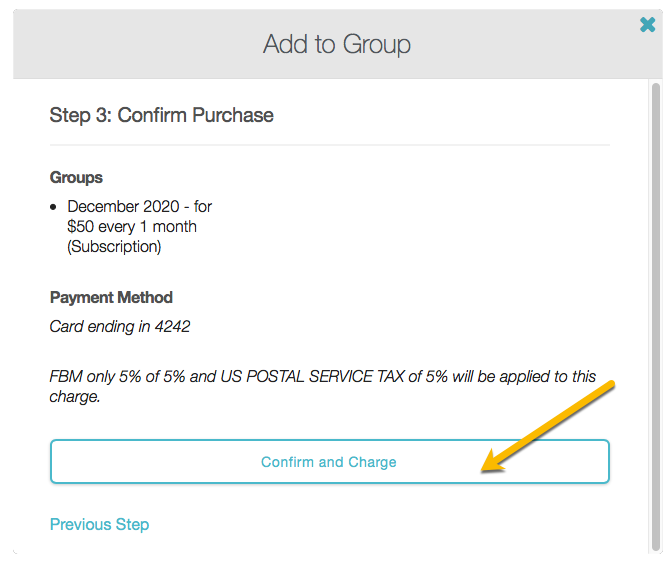This screenshot has height=567, width=670.
Task: Select the Card ending in 4242 text
Action: (x=119, y=326)
